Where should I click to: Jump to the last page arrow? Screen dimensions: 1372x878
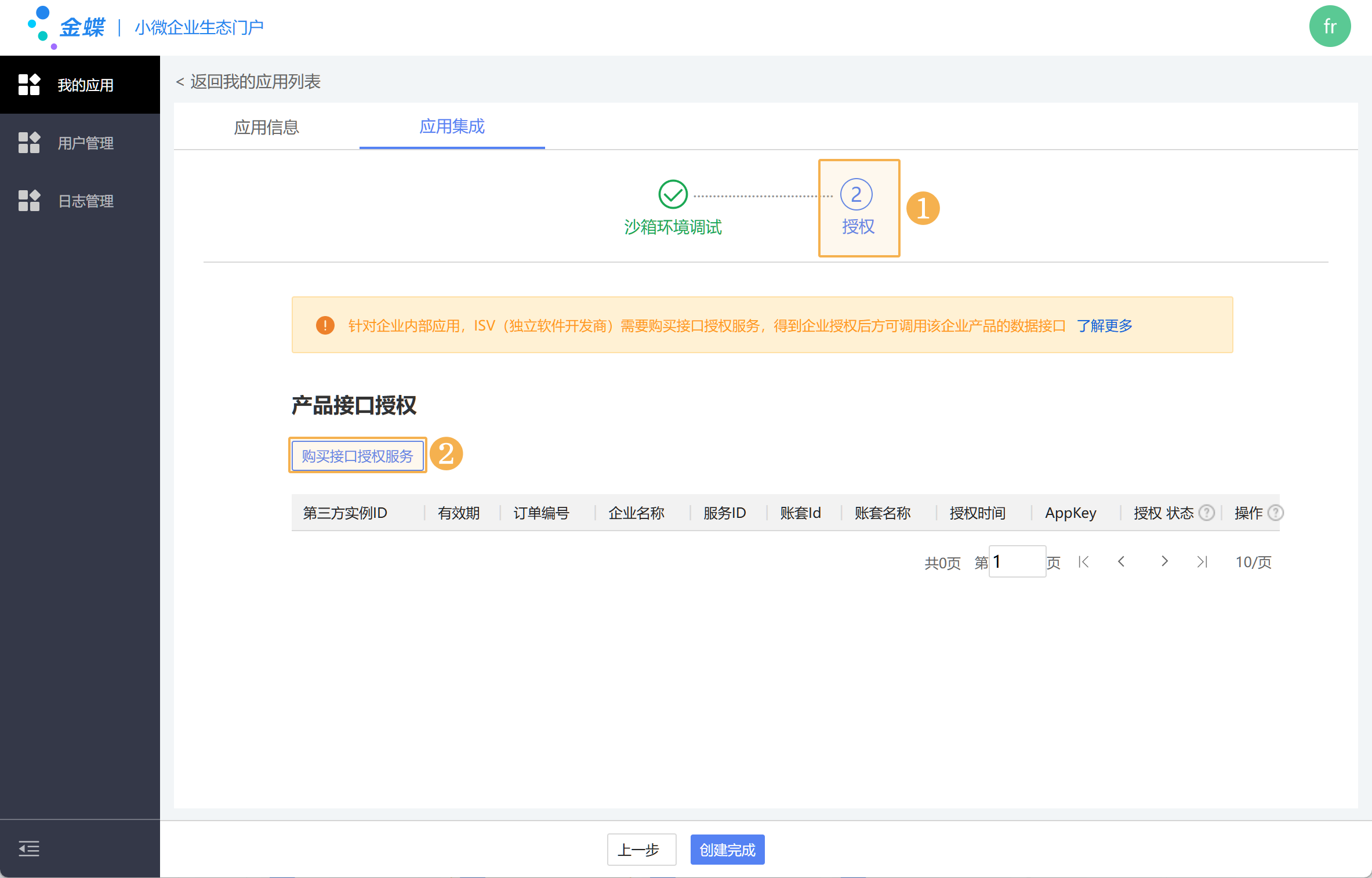tap(1202, 561)
